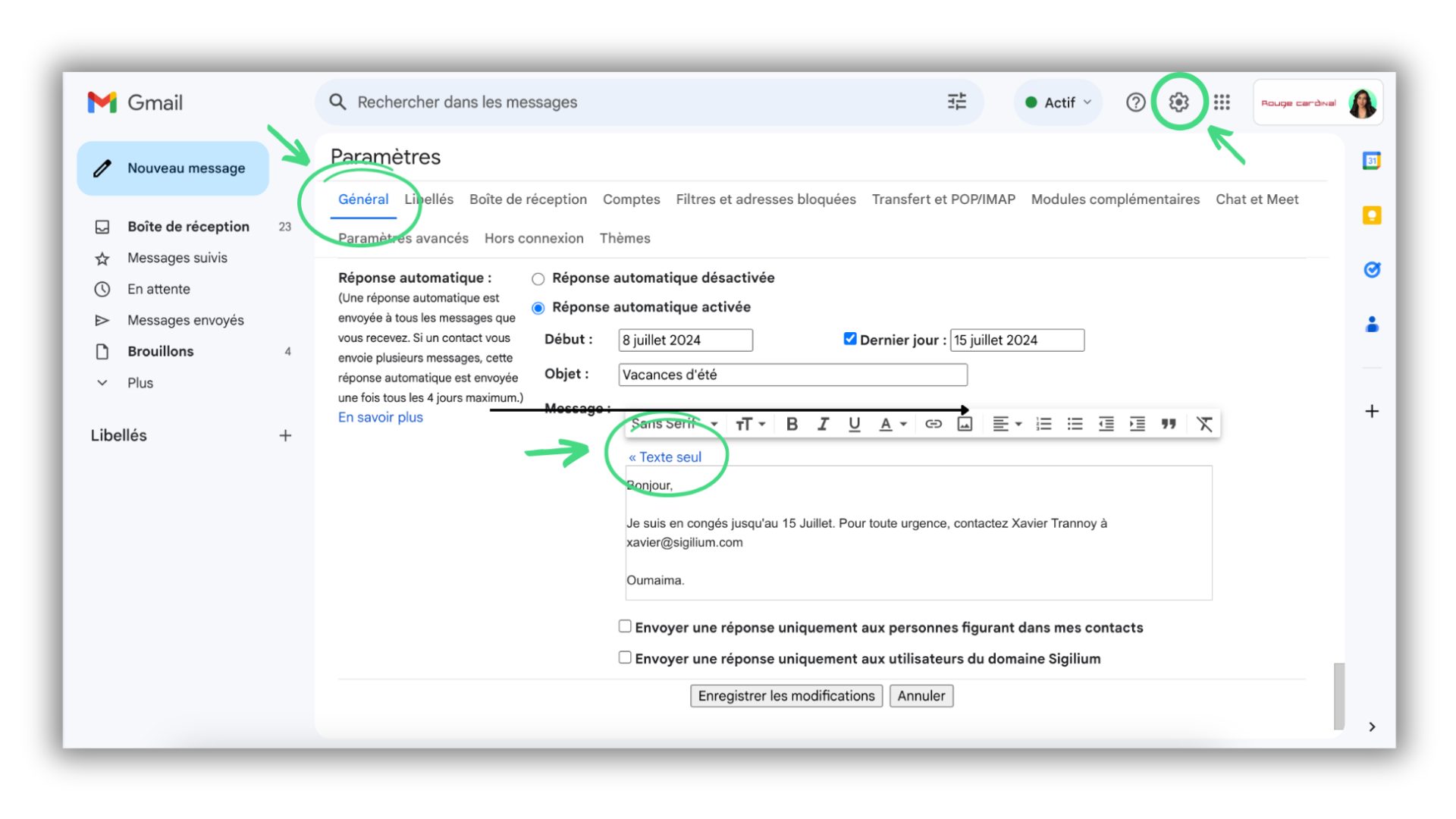Click Enregistrer les modifications button
Screen dimensions: 1456x819
(786, 695)
